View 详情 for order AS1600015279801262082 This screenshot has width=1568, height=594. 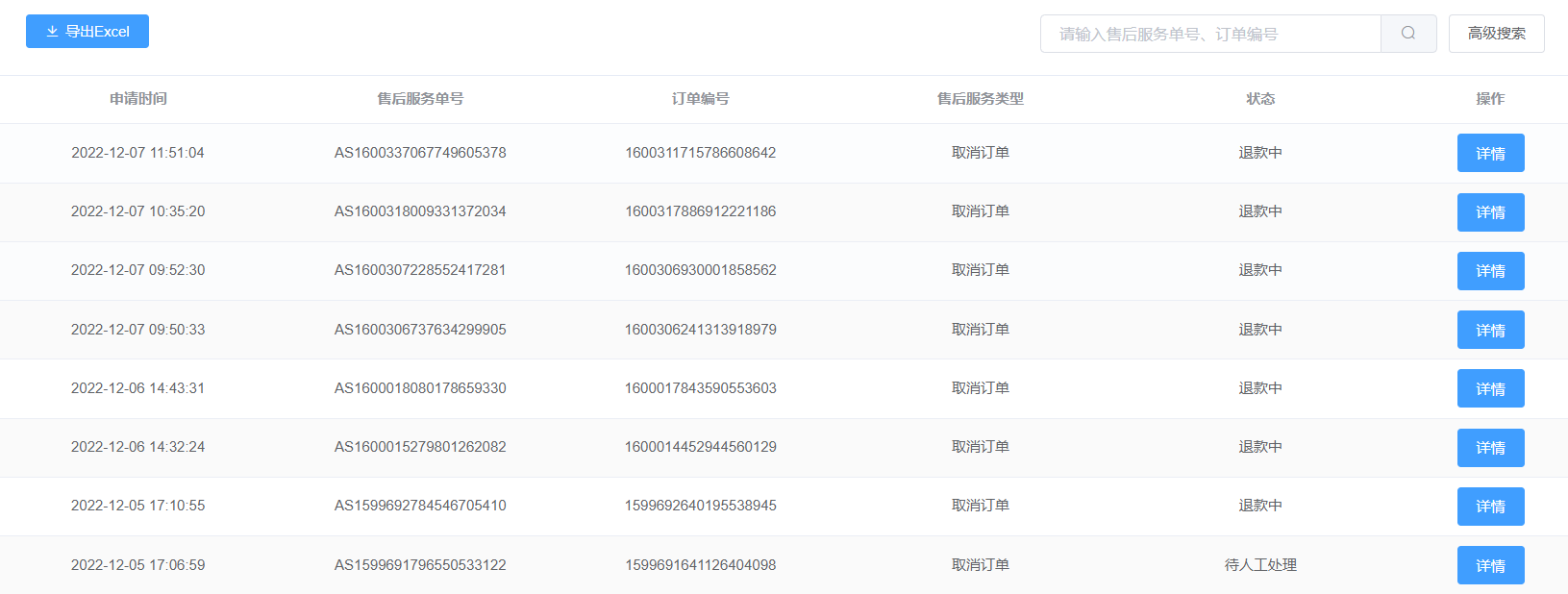click(1490, 448)
